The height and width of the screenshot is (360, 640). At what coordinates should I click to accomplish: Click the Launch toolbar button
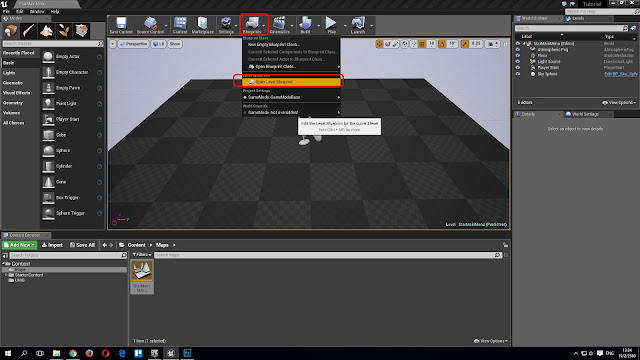tap(358, 25)
